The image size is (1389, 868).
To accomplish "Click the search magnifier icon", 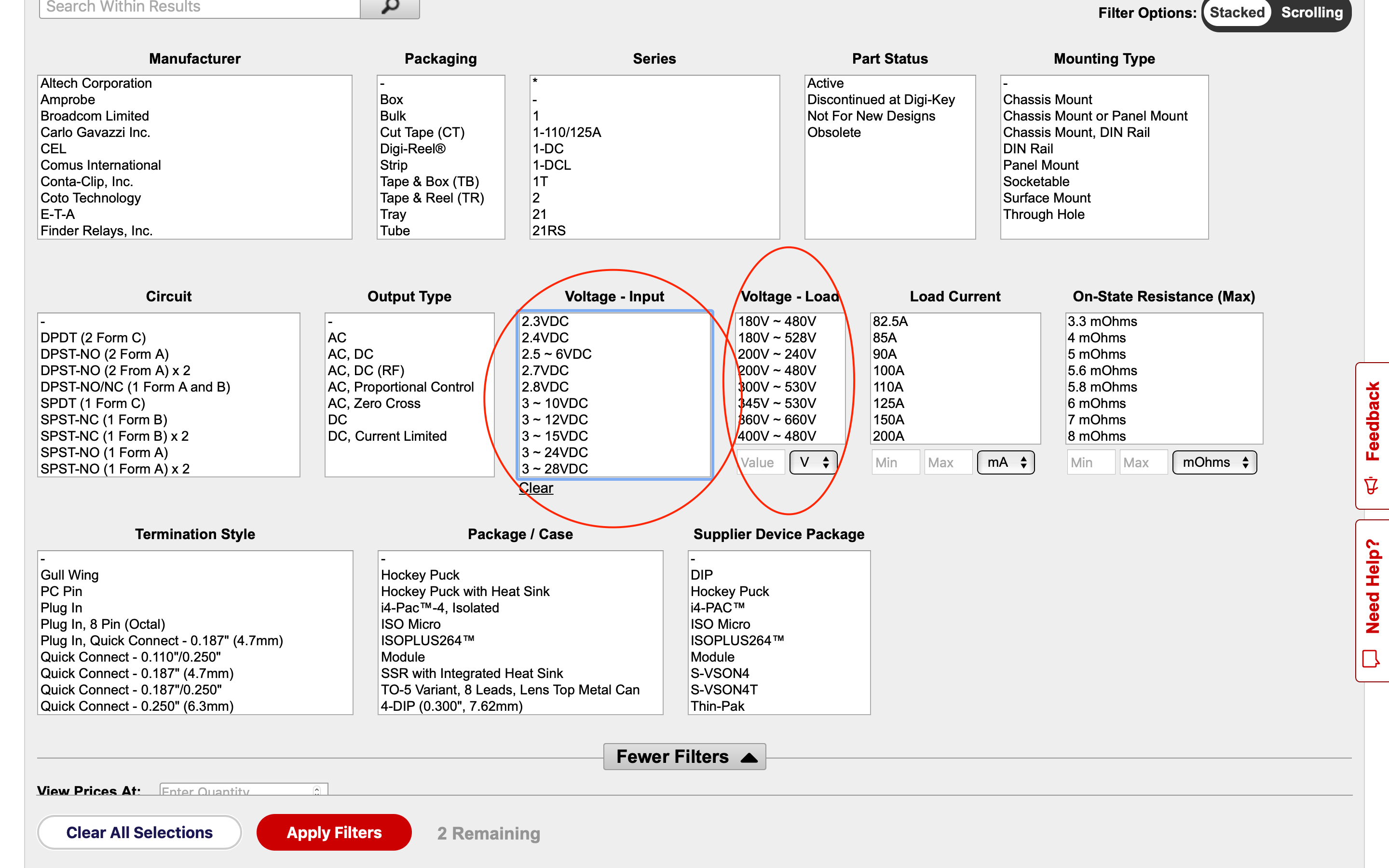I will 390,7.
